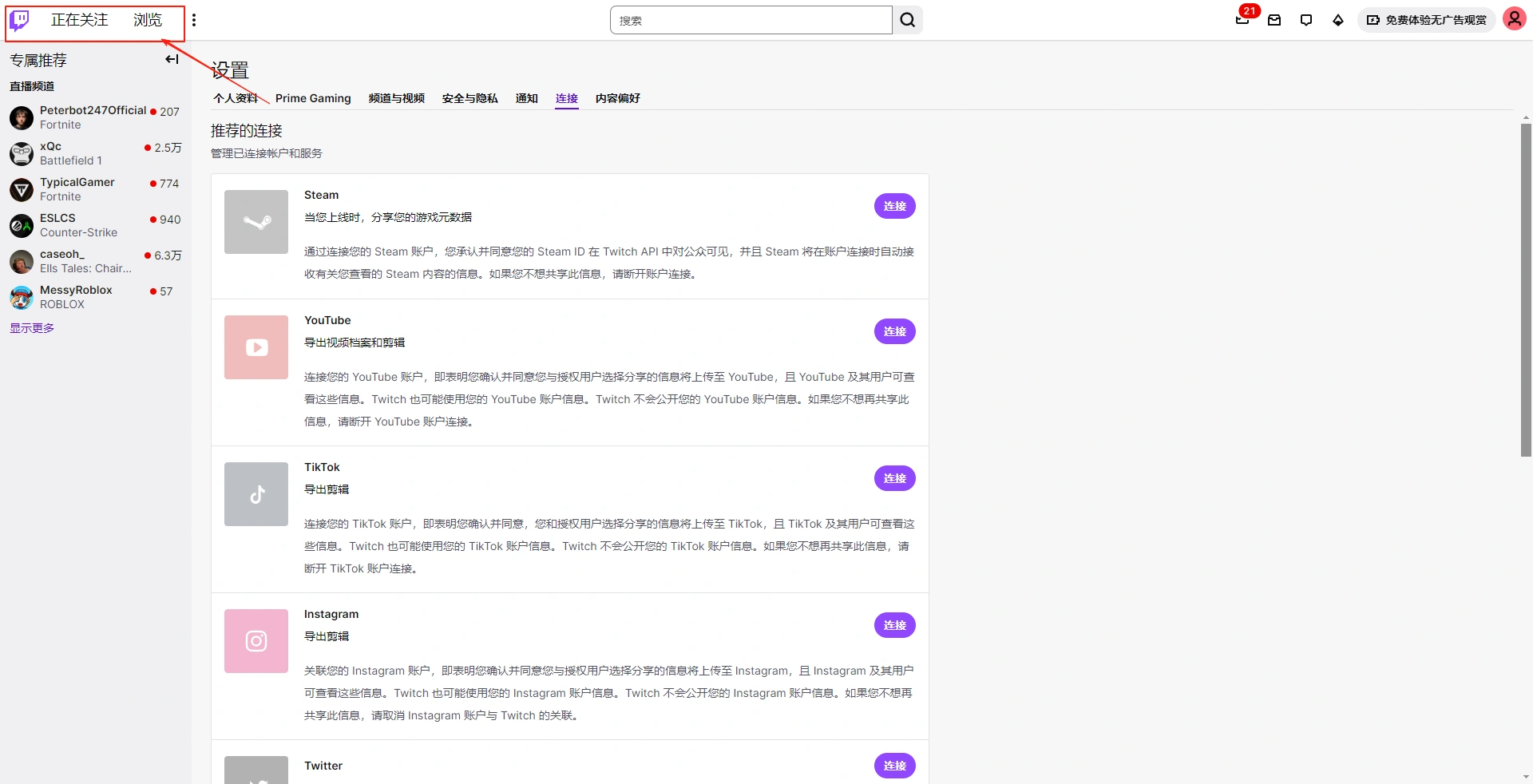Screen dimensions: 1533x784
Task: Click the Instagram icon in connections list
Action: [x=255, y=641]
